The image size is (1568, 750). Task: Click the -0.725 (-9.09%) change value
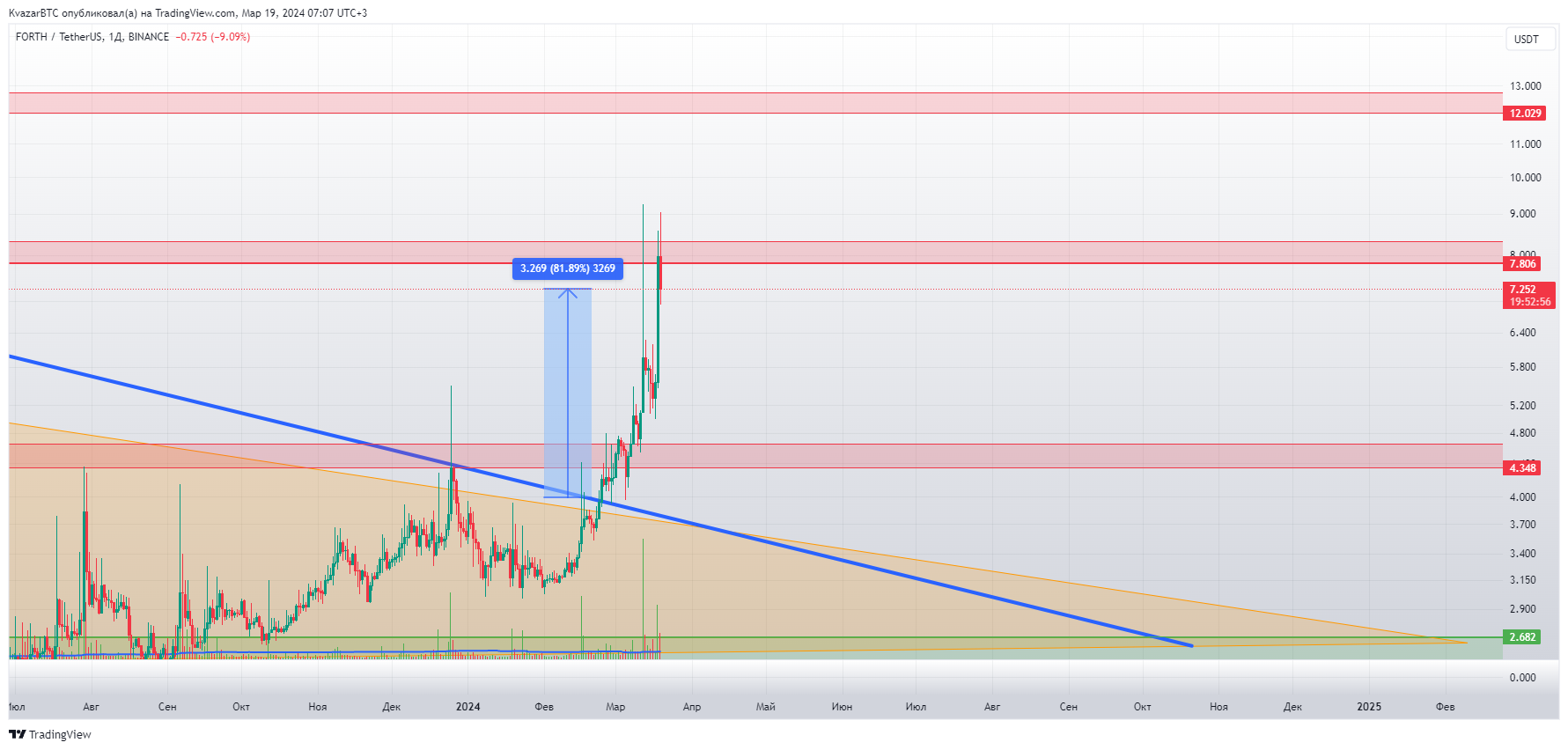pyautogui.click(x=213, y=37)
